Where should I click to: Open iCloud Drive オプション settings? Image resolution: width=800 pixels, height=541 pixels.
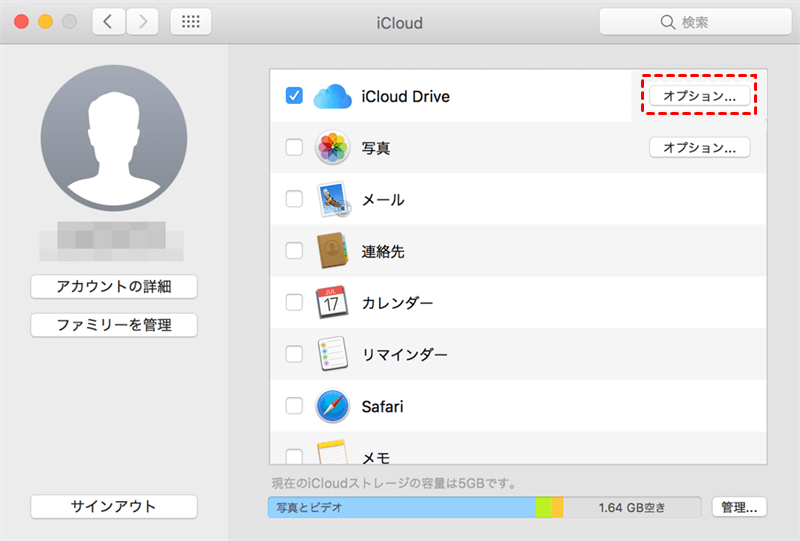699,96
